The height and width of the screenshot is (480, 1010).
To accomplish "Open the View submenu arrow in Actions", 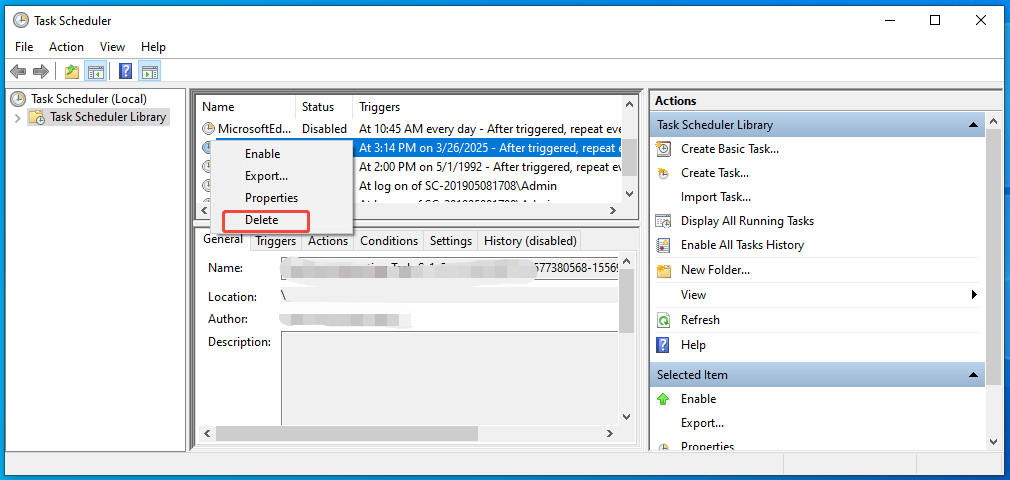I will pyautogui.click(x=975, y=295).
